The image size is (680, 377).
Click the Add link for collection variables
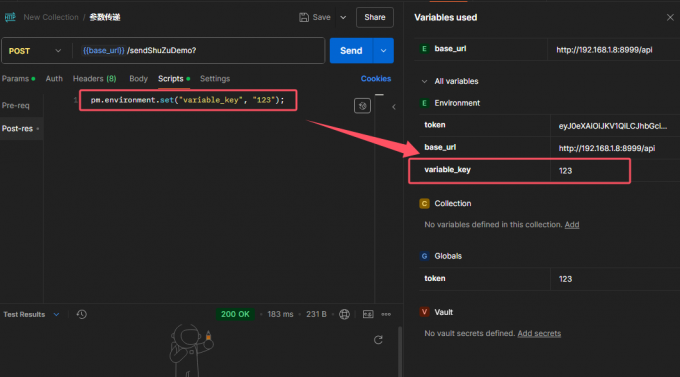pos(572,225)
